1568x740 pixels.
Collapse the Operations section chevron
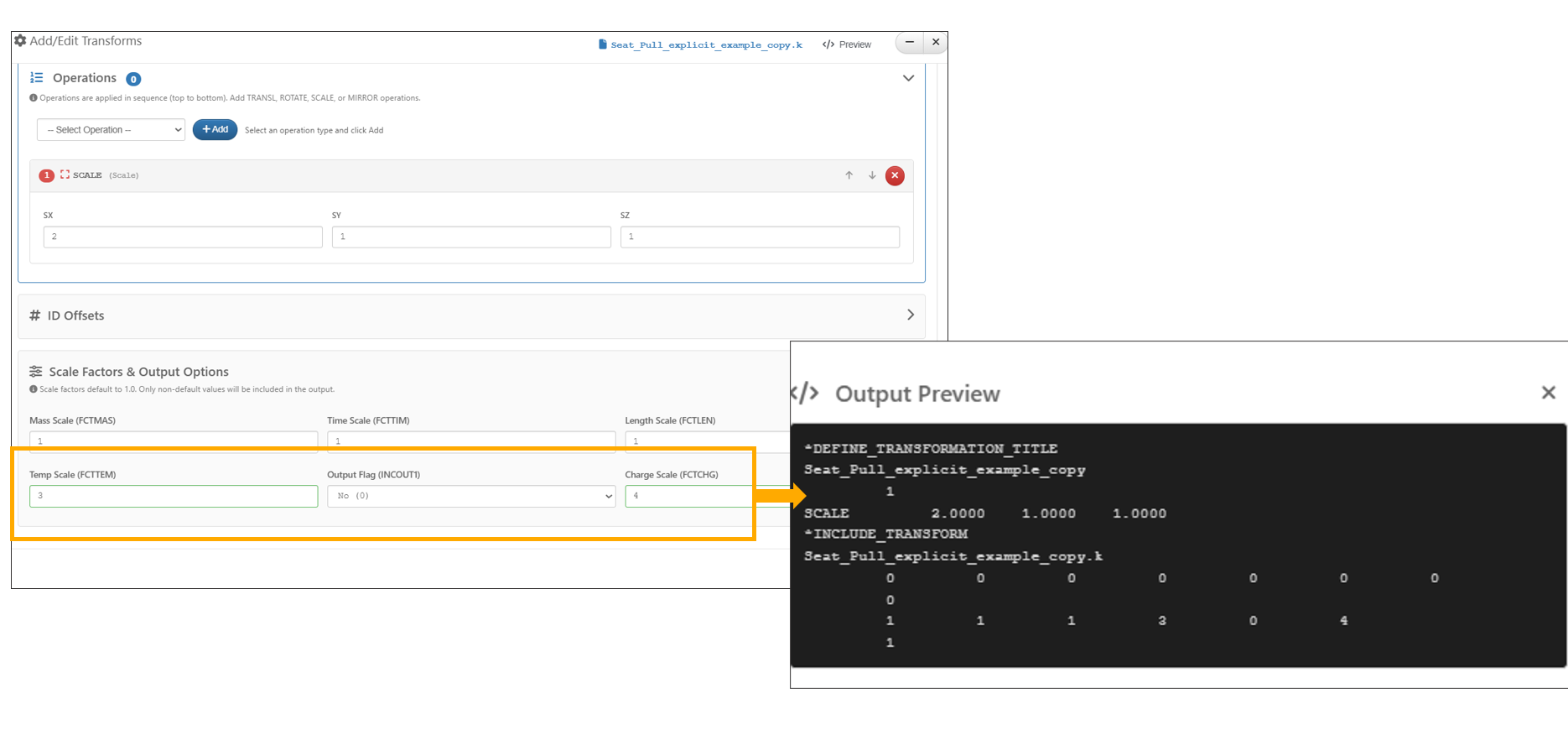point(908,78)
